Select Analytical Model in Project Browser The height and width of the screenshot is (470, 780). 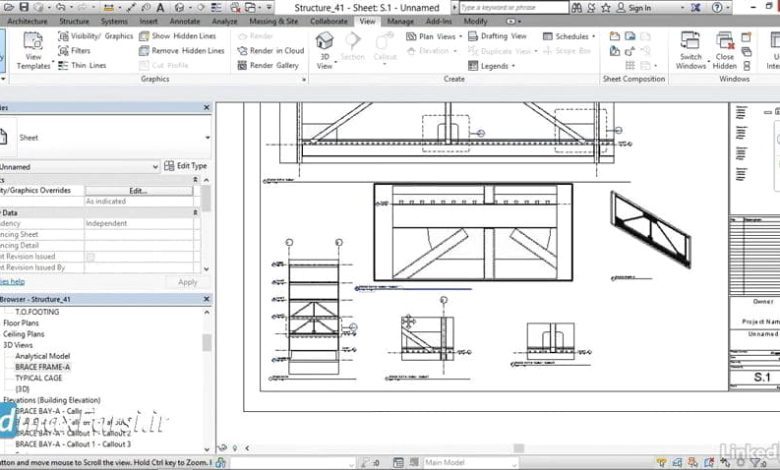[x=43, y=356]
